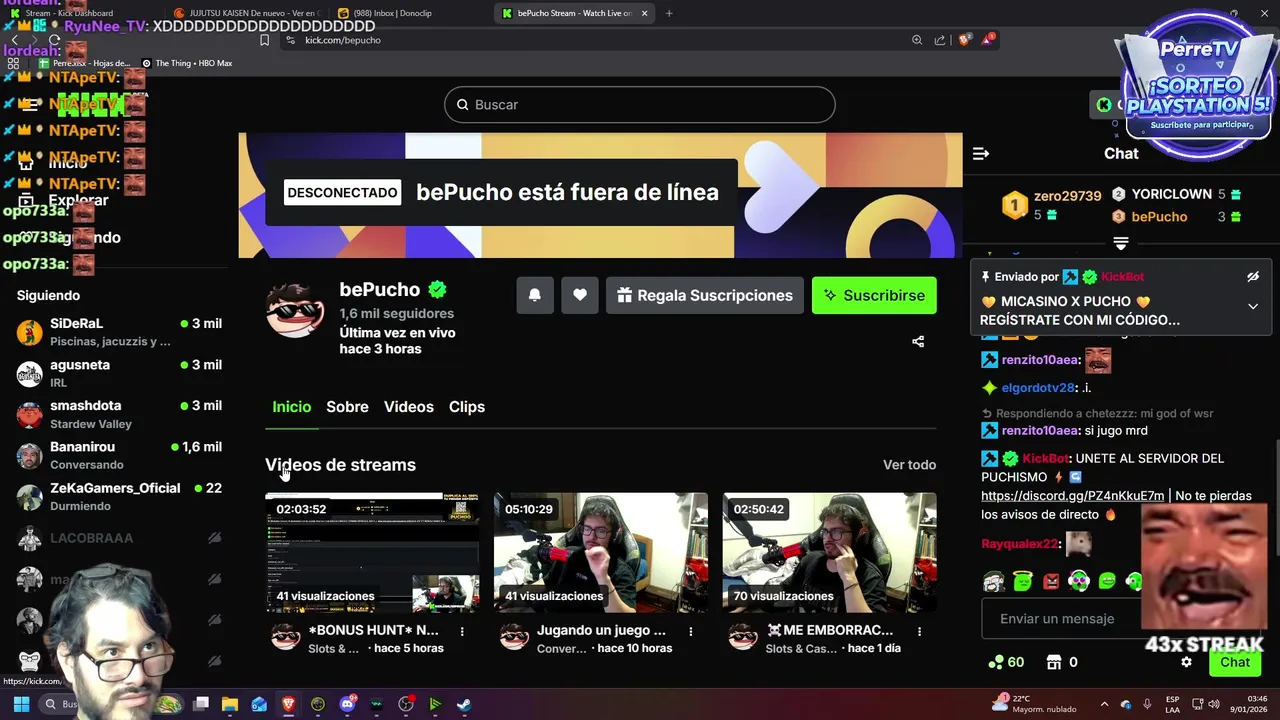Click zero29739 in chat leaderboard

click(1067, 196)
